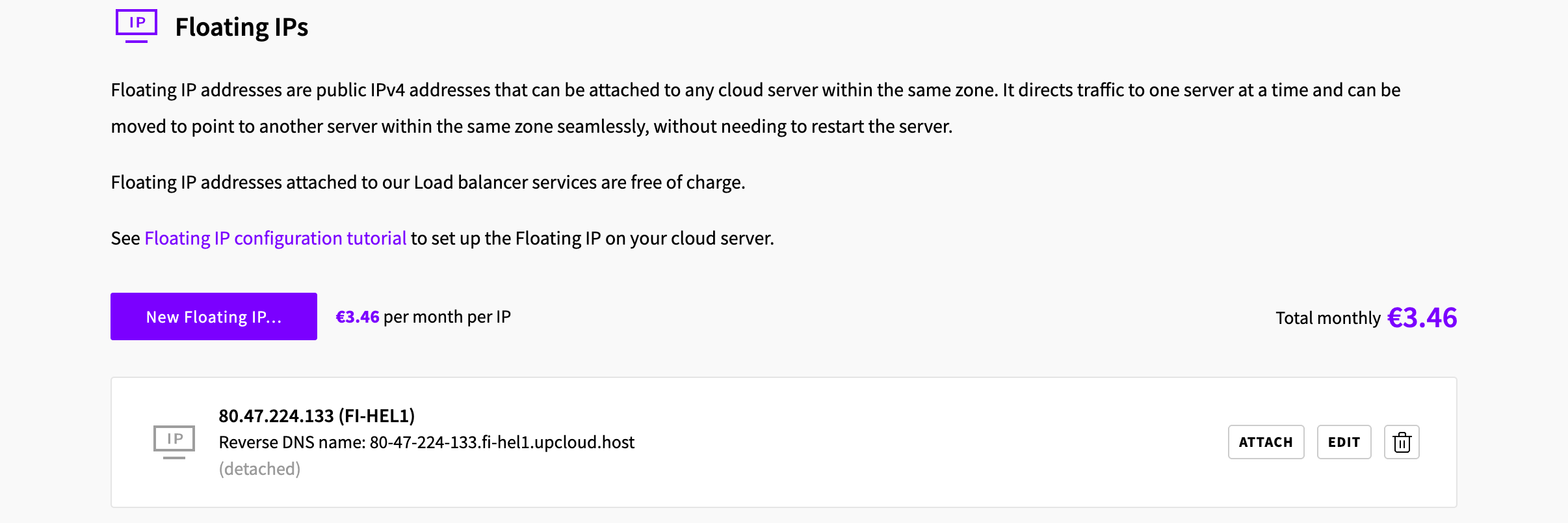
Task: Edit the 80.47.224.133 floating IP
Action: (x=1344, y=442)
